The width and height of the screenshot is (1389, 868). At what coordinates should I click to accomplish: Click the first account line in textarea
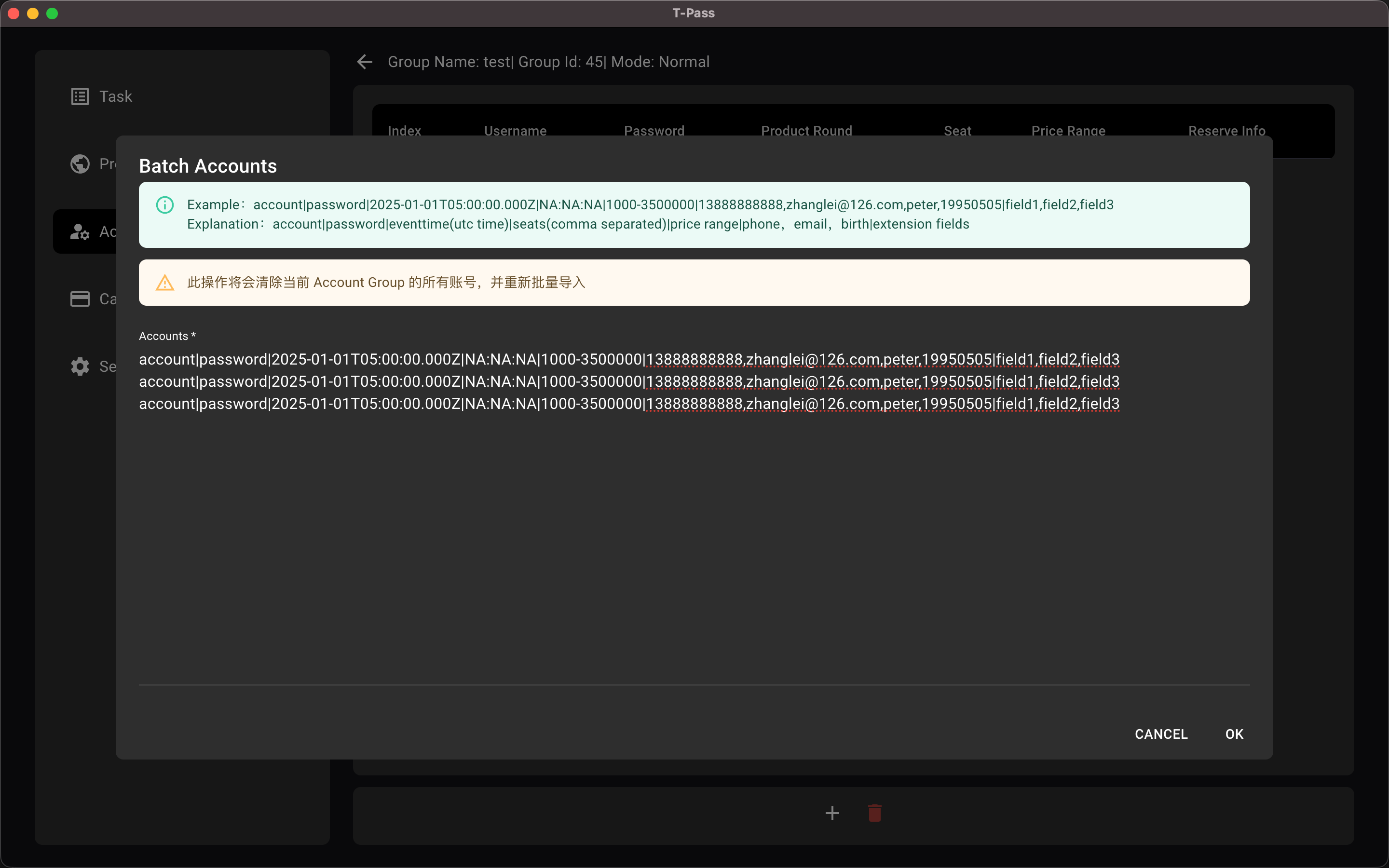[x=628, y=359]
